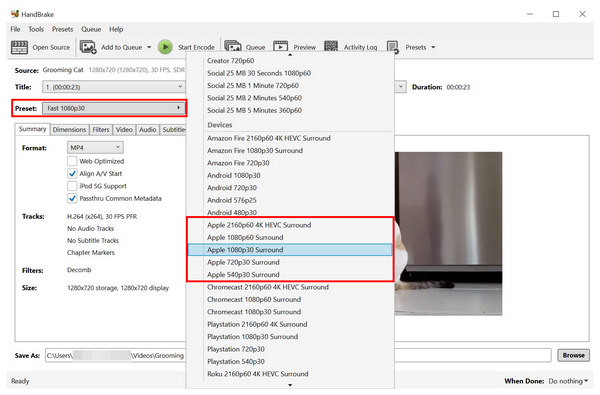This screenshot has width=600, height=395.
Task: Click the Preview icon in toolbar
Action: 280,47
